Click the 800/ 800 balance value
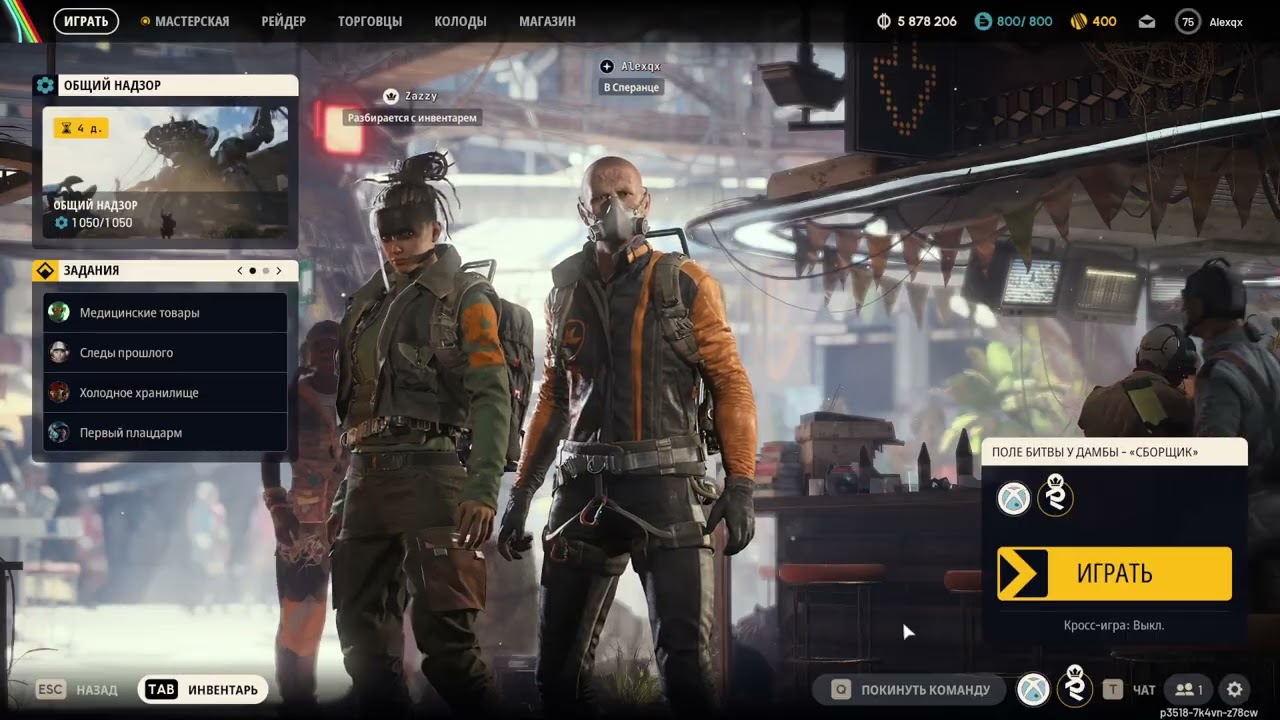 pyautogui.click(x=1025, y=21)
